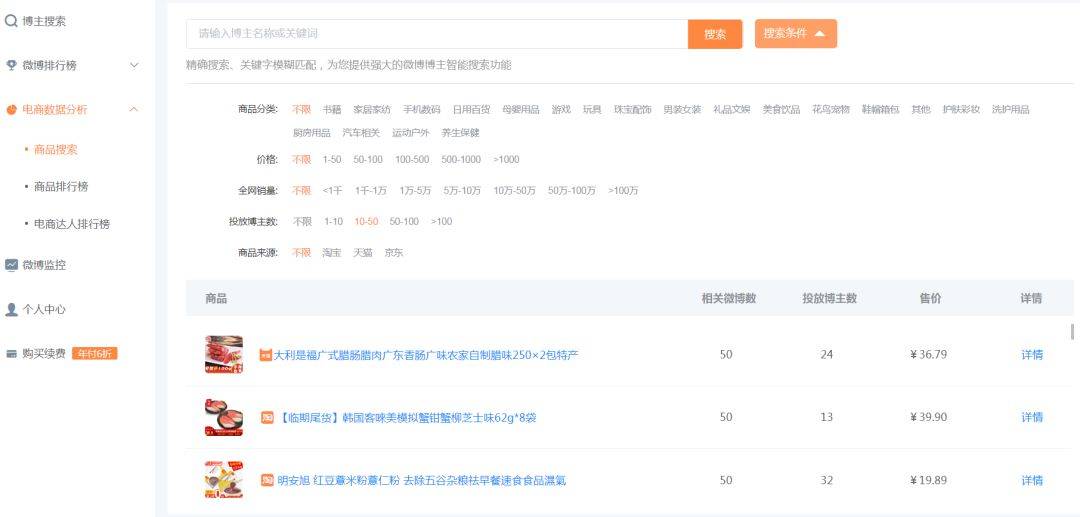Click the trophy icon beside 微博排行榜
Screen dimensions: 1080x517
(x=11, y=65)
